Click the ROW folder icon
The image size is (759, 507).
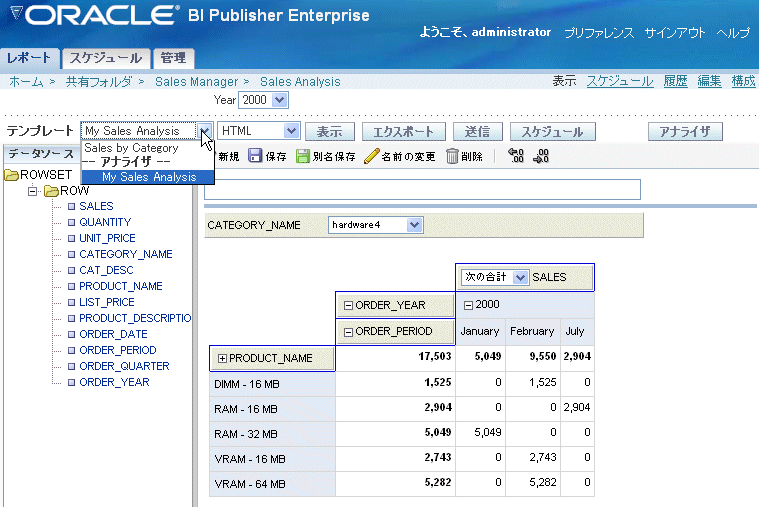pos(51,191)
